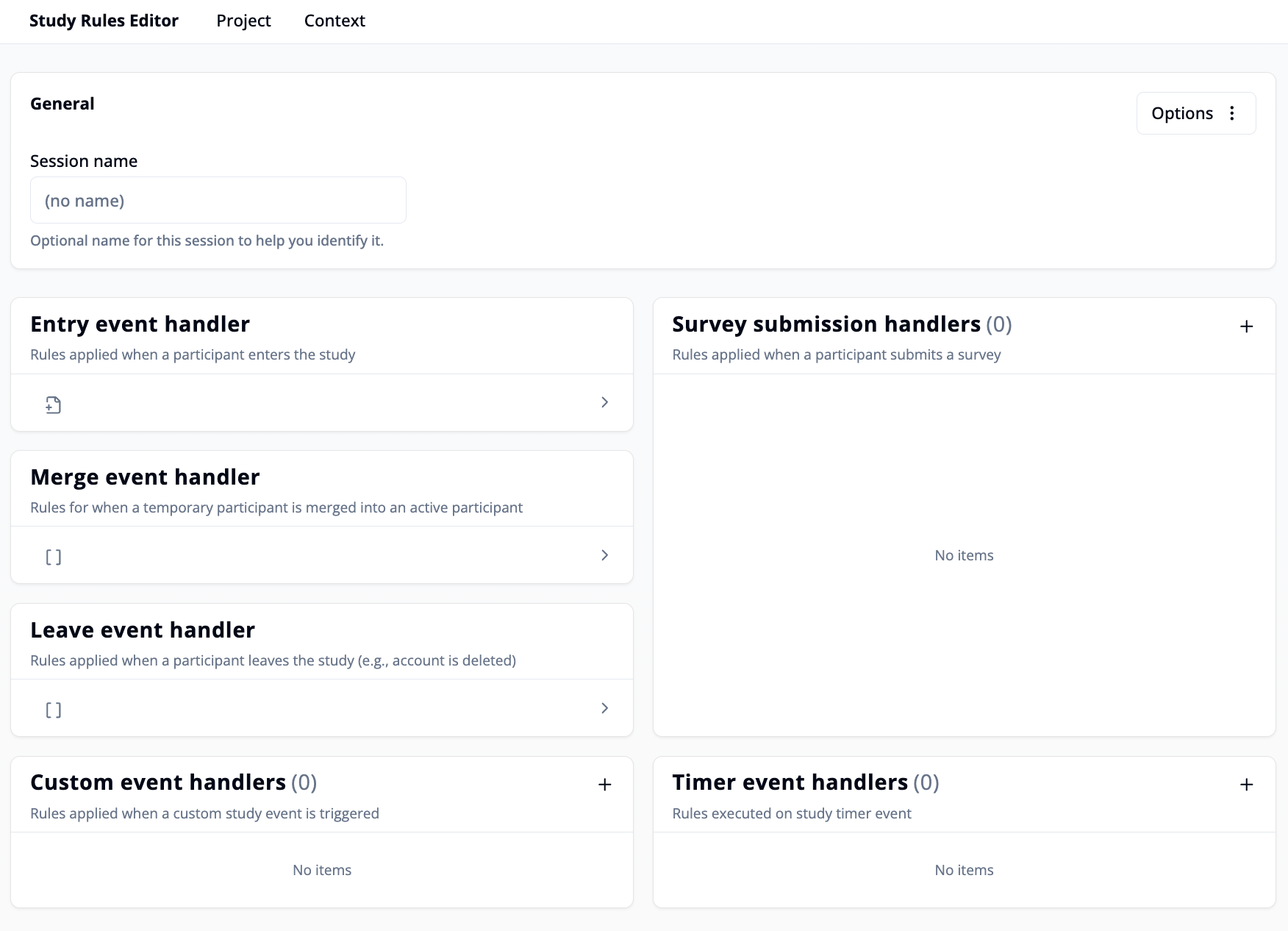Click the Leave event handler brackets icon

pyautogui.click(x=52, y=708)
